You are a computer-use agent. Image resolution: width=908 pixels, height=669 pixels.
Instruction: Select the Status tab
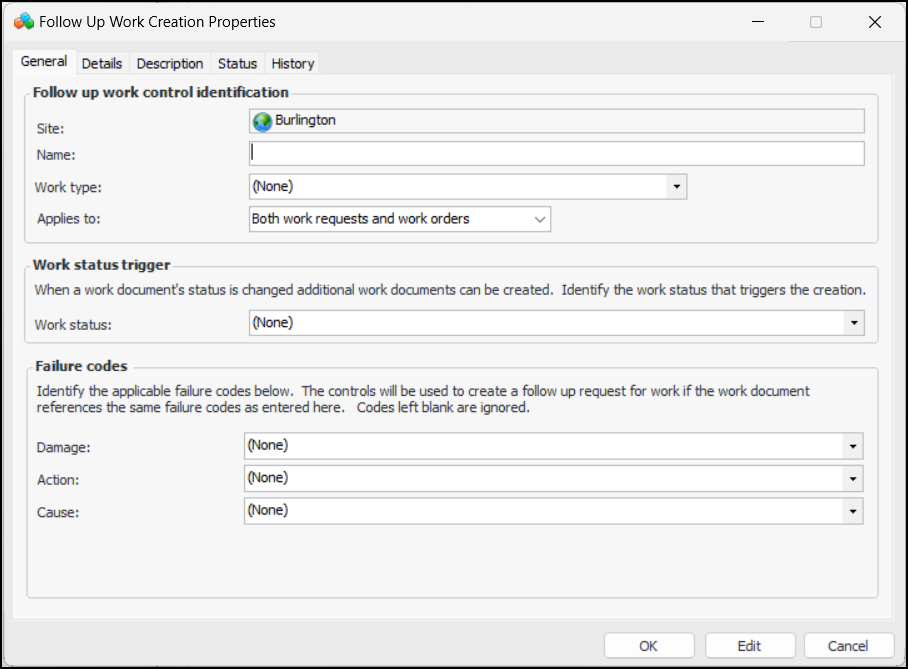(237, 63)
